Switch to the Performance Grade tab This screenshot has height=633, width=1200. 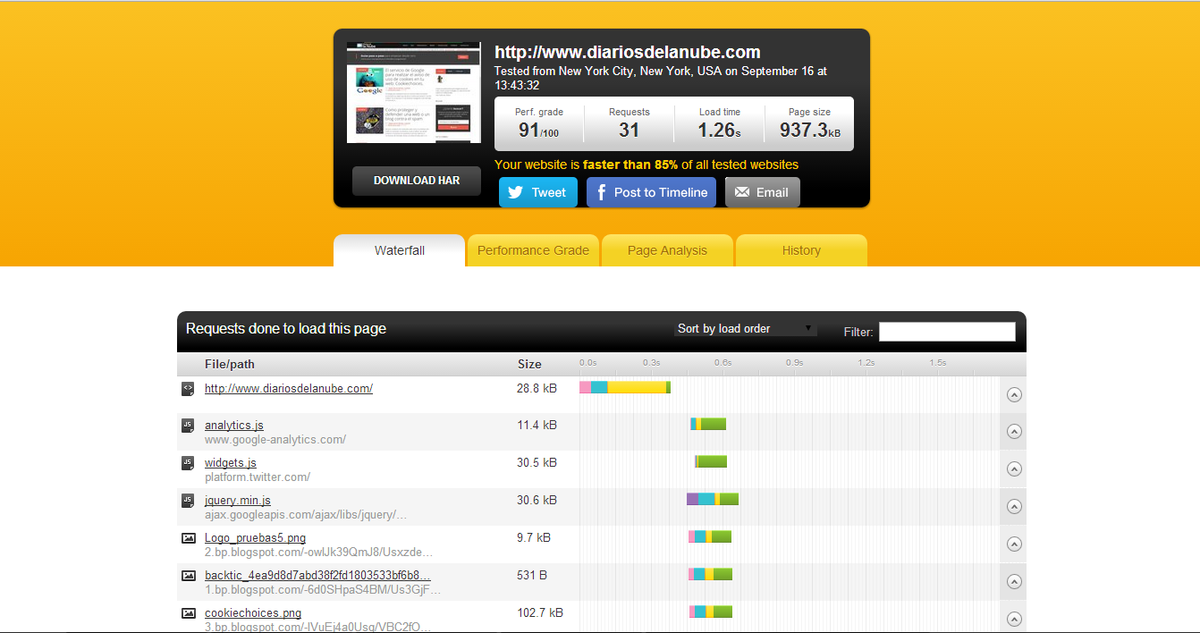pyautogui.click(x=533, y=251)
